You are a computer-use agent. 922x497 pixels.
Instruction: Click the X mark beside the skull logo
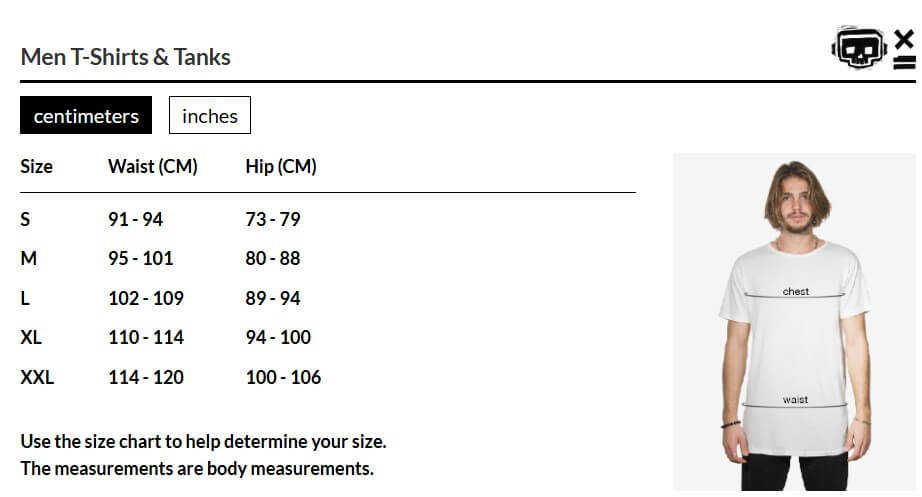pyautogui.click(x=904, y=40)
